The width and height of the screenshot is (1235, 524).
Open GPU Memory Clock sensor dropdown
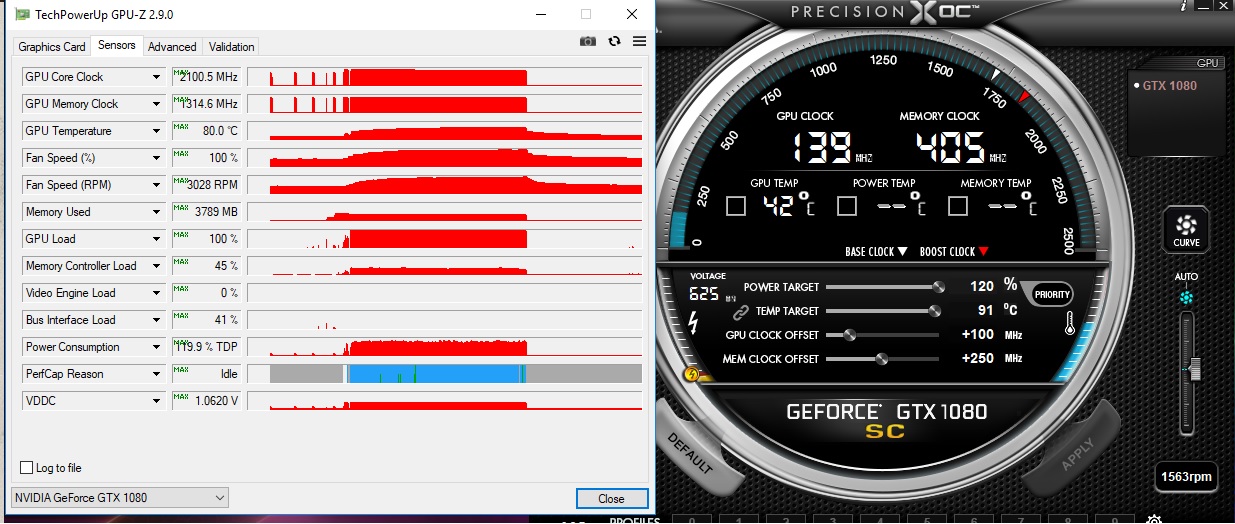[156, 104]
